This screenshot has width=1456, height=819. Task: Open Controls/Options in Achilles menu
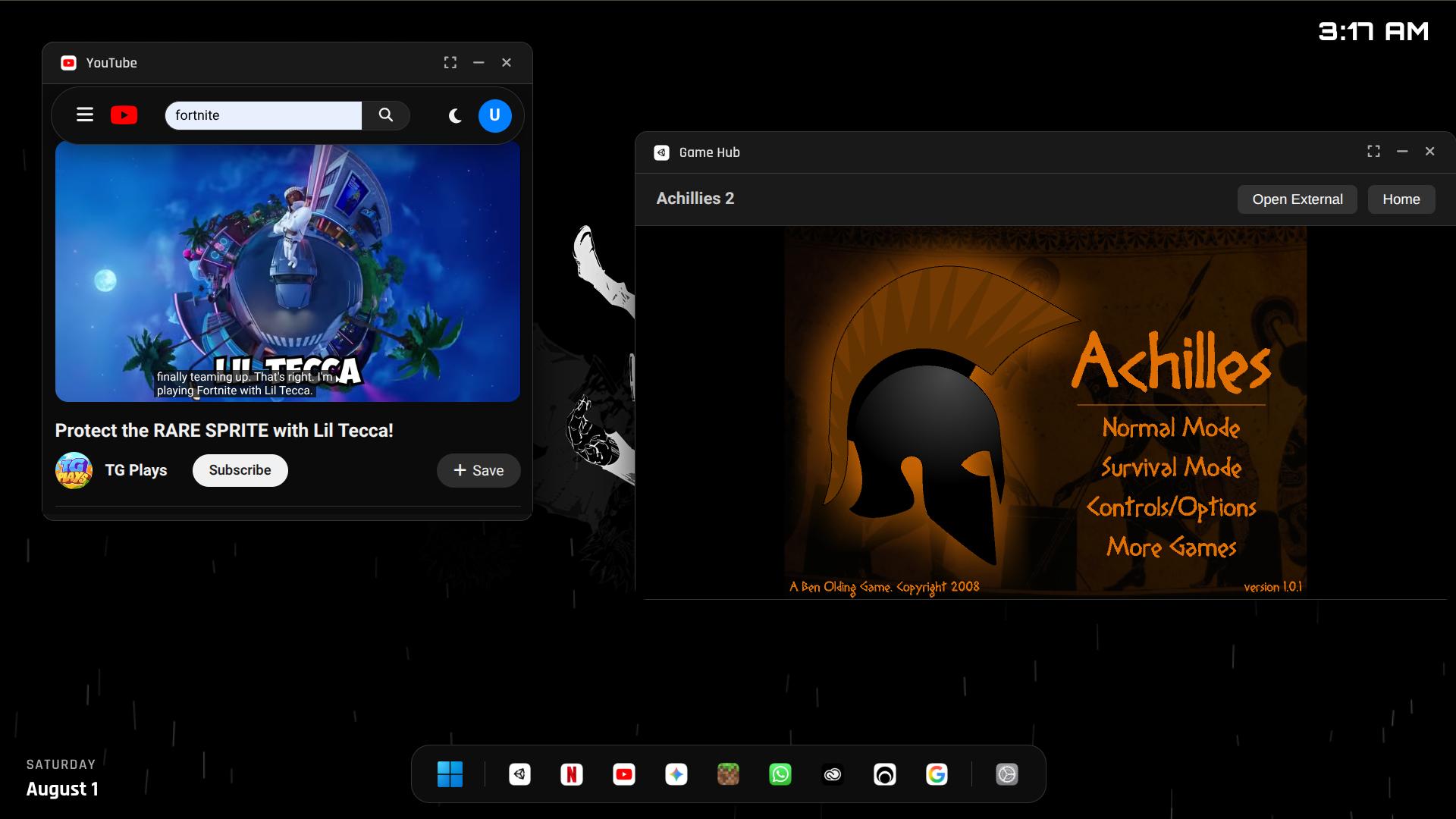pos(1171,507)
